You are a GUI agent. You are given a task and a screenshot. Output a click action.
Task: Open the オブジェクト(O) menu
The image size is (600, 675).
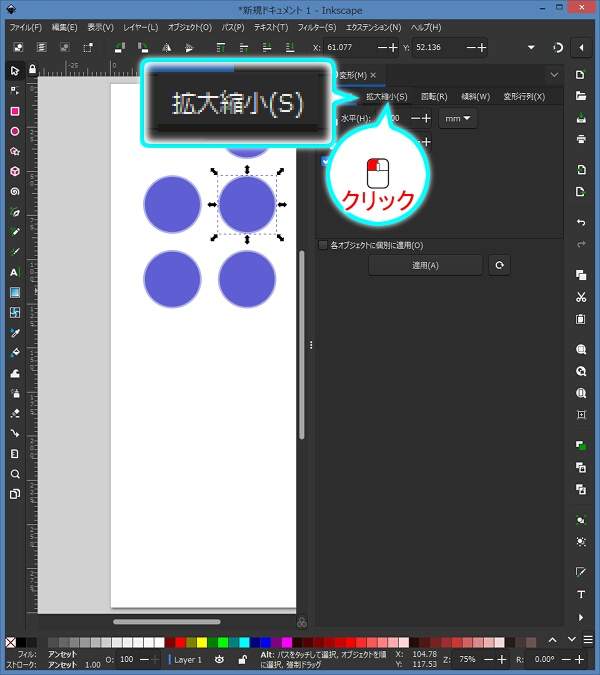pos(190,27)
